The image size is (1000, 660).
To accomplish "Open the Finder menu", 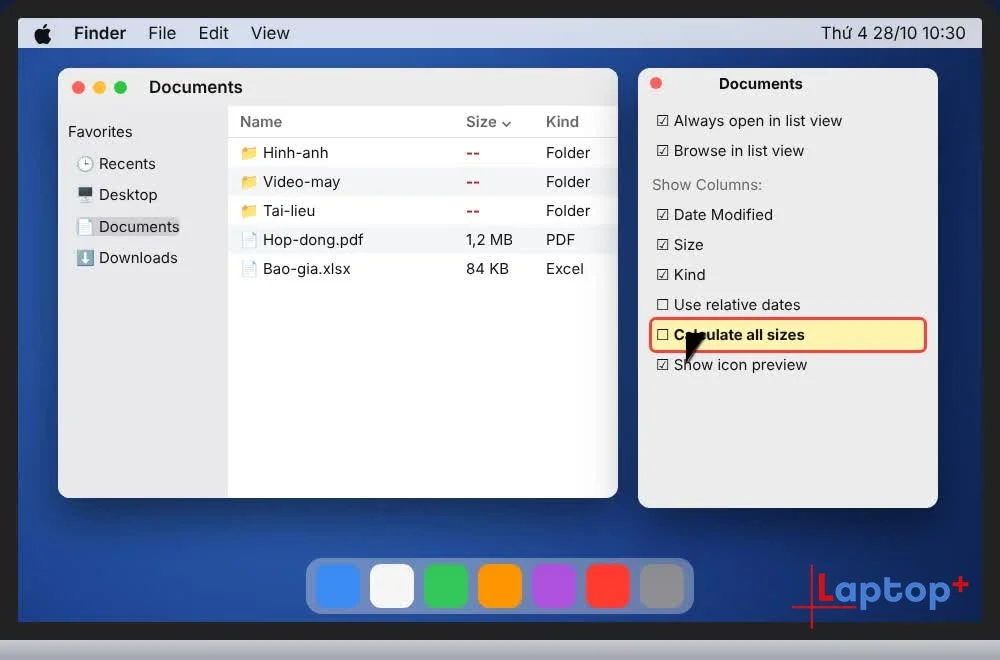I will [x=99, y=33].
